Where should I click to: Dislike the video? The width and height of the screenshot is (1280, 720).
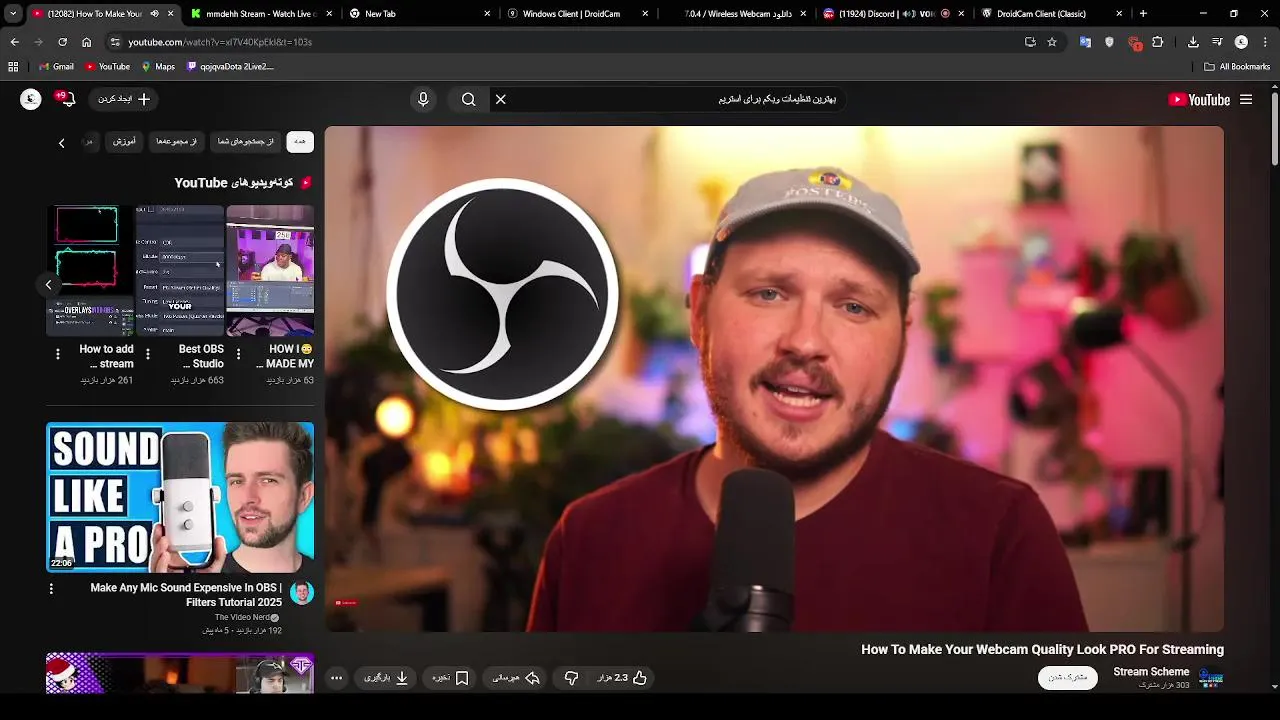(x=571, y=678)
